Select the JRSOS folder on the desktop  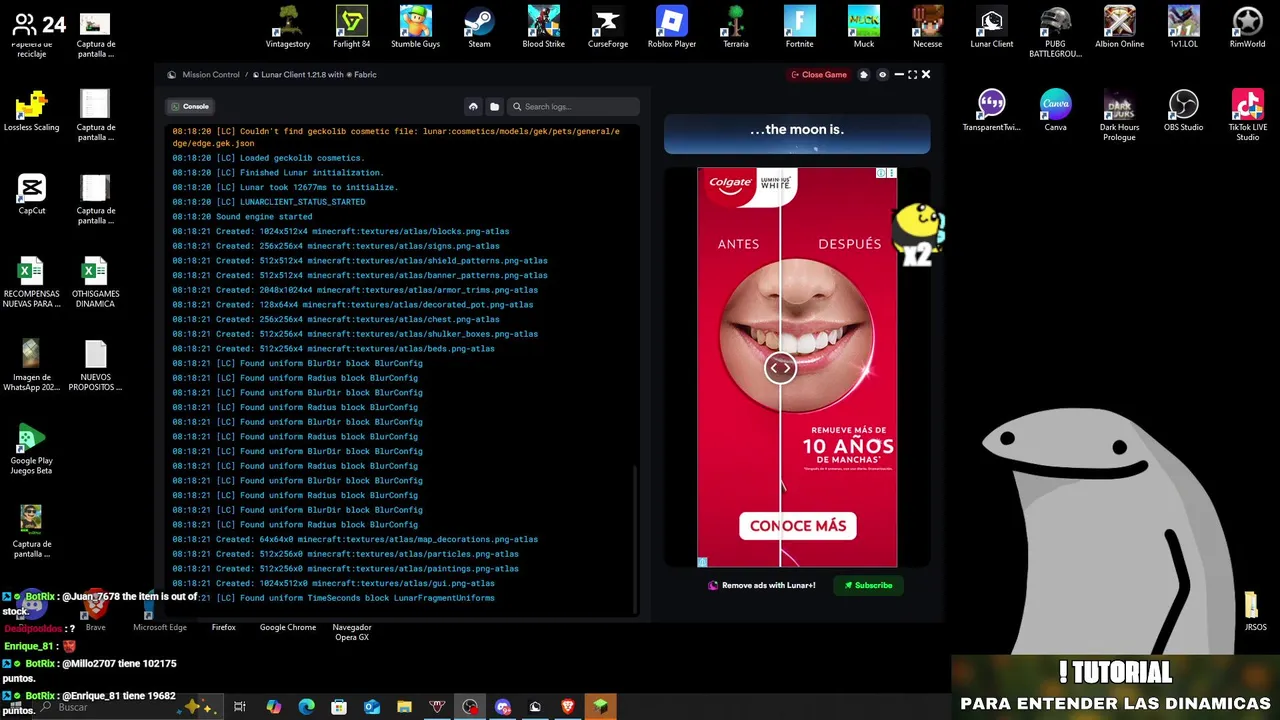click(x=1255, y=612)
